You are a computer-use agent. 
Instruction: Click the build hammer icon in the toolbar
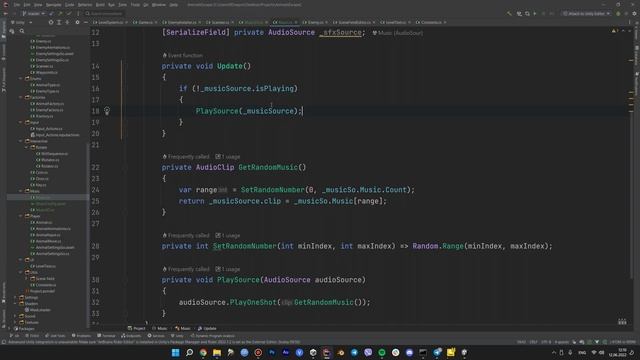click(509, 13)
